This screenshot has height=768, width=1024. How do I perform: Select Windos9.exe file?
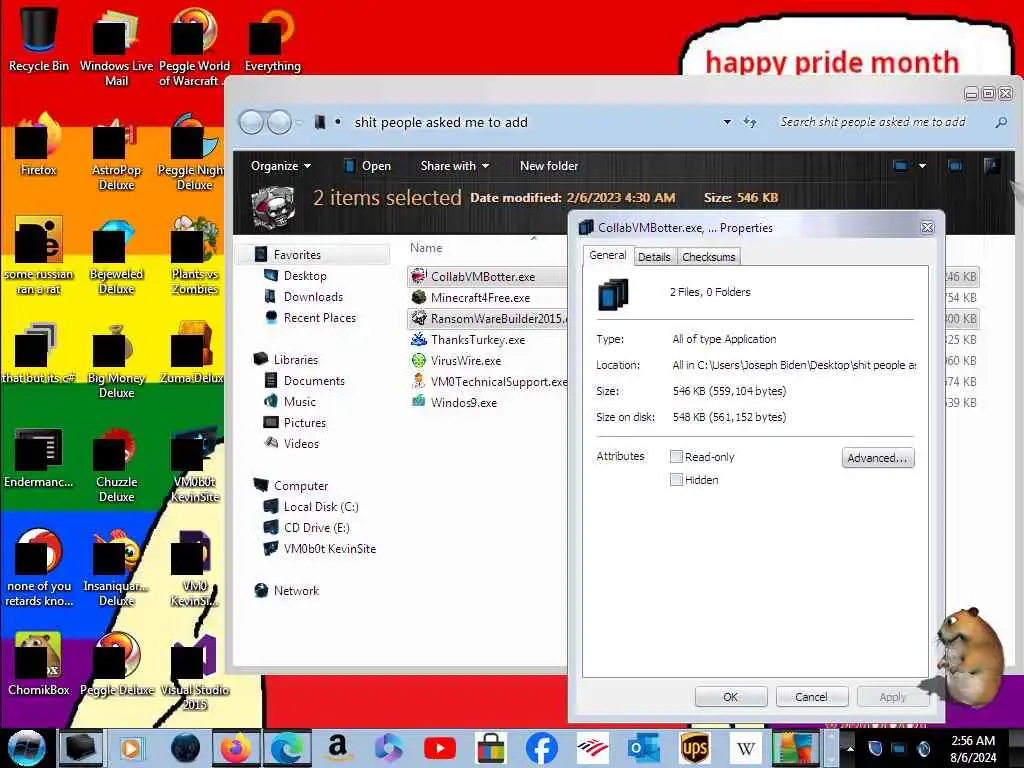(x=463, y=402)
